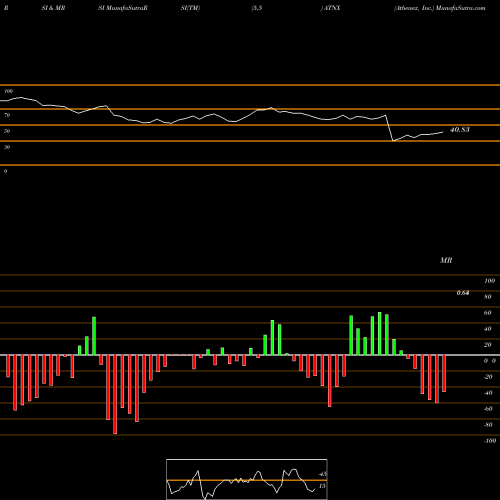Screen dimensions: 500x500
Task: Click the 40.83 RSI value label
Action: (x=460, y=130)
